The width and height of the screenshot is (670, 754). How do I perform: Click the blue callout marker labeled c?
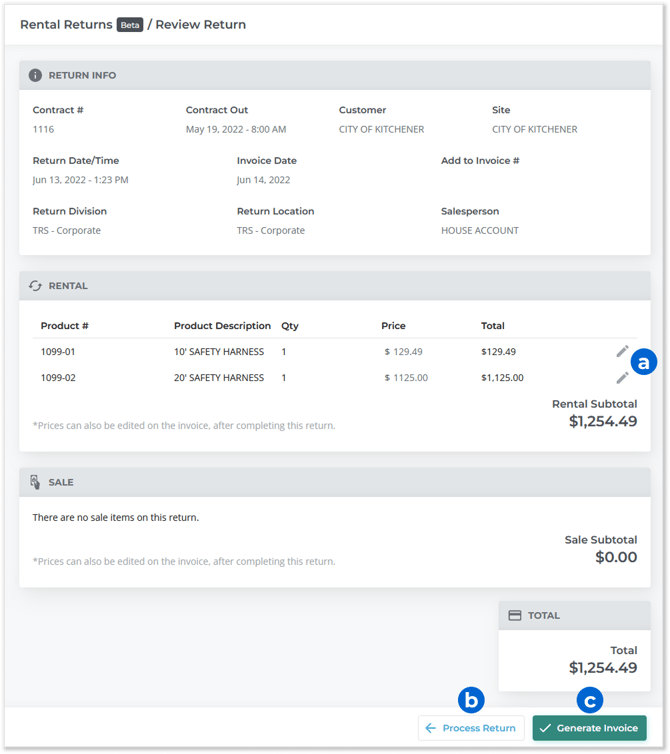pyautogui.click(x=590, y=700)
